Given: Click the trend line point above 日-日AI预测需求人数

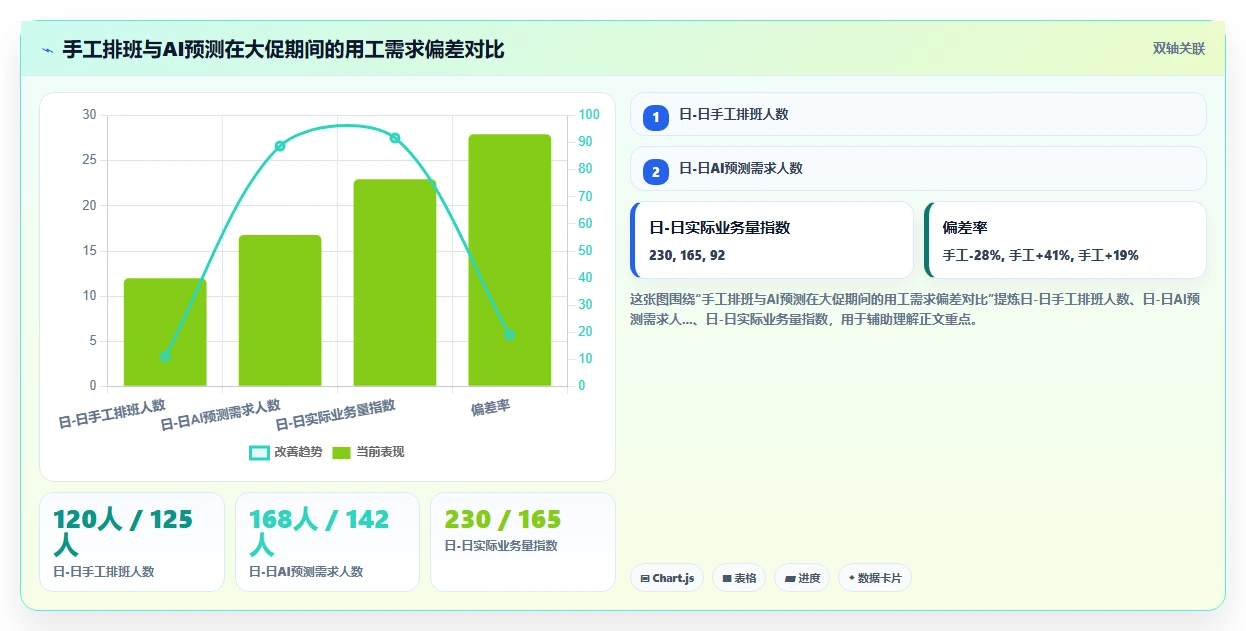Looking at the screenshot, I should pos(280,146).
